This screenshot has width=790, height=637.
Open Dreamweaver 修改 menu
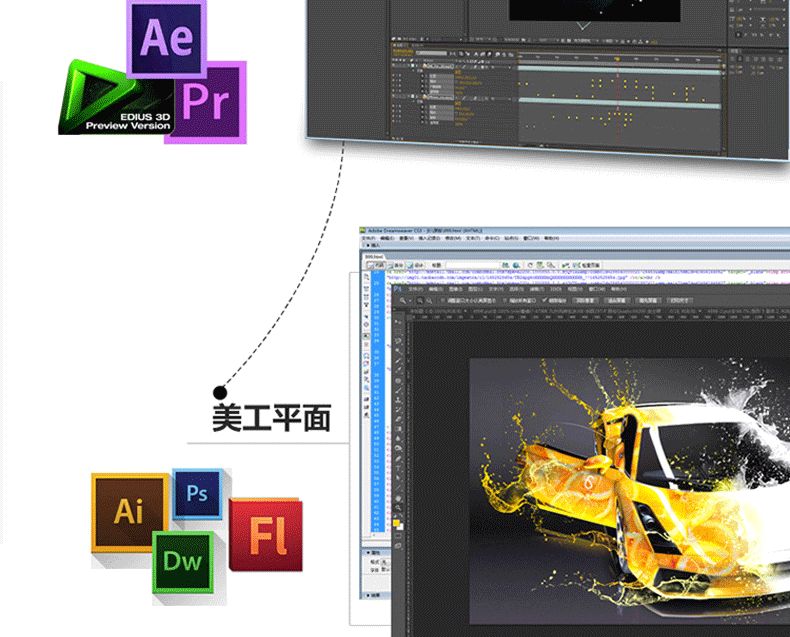[453, 238]
